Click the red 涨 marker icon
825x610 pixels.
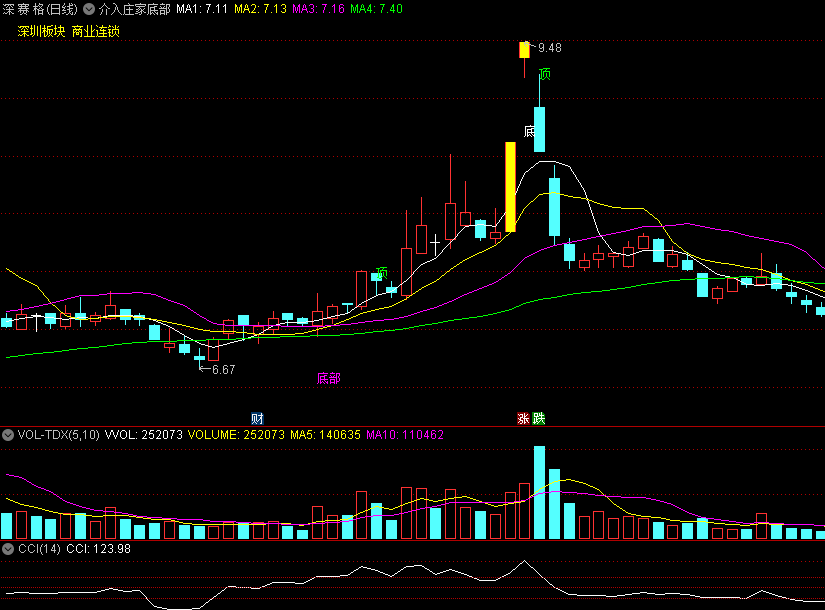click(x=523, y=418)
